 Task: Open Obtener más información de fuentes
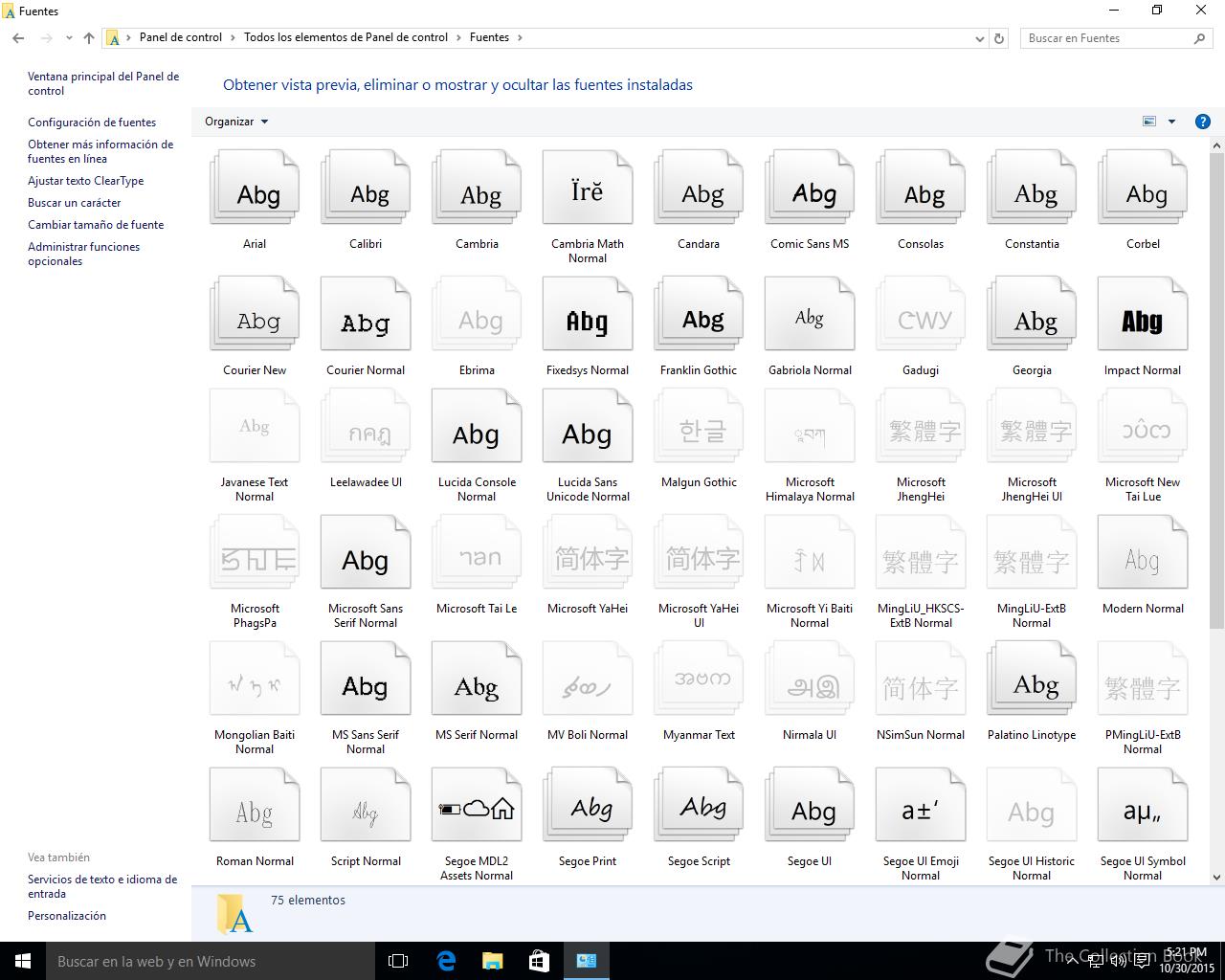click(x=100, y=151)
